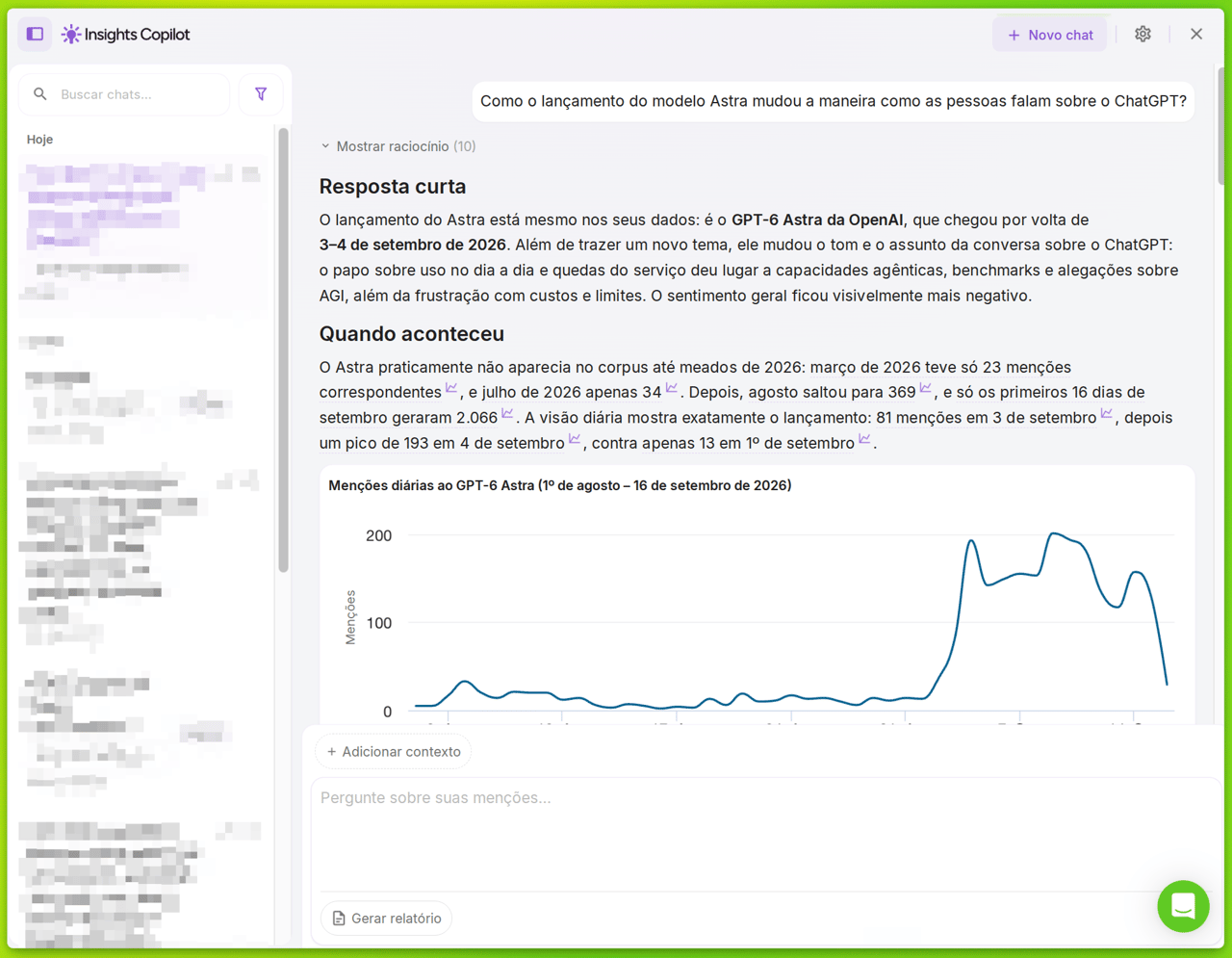
Task: Open chart citation after 'geraram 2.066'
Action: (x=507, y=414)
